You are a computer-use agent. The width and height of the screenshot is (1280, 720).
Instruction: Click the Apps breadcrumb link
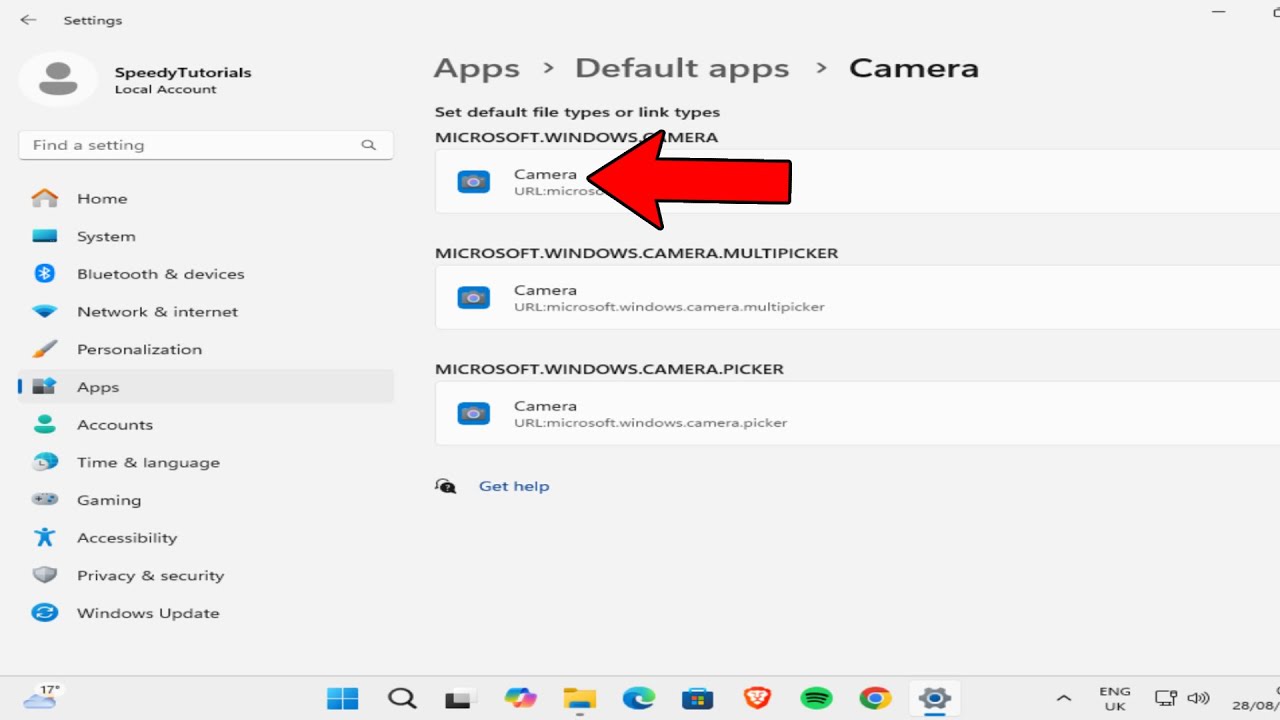(477, 68)
